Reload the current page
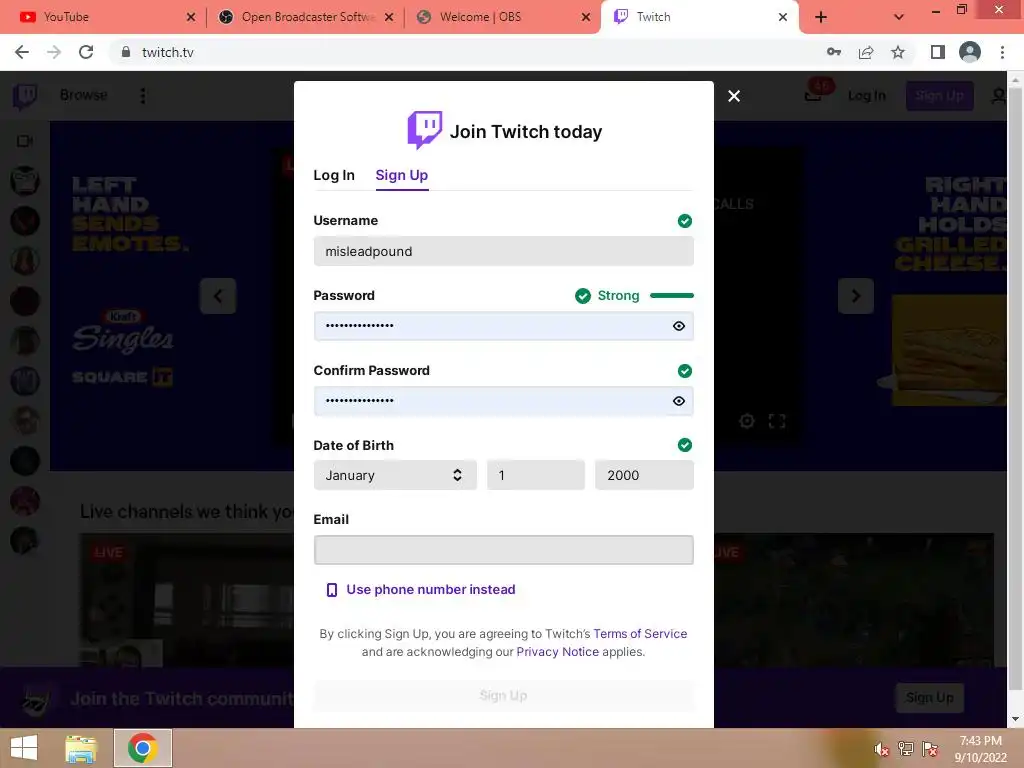This screenshot has width=1024, height=768. pyautogui.click(x=86, y=52)
